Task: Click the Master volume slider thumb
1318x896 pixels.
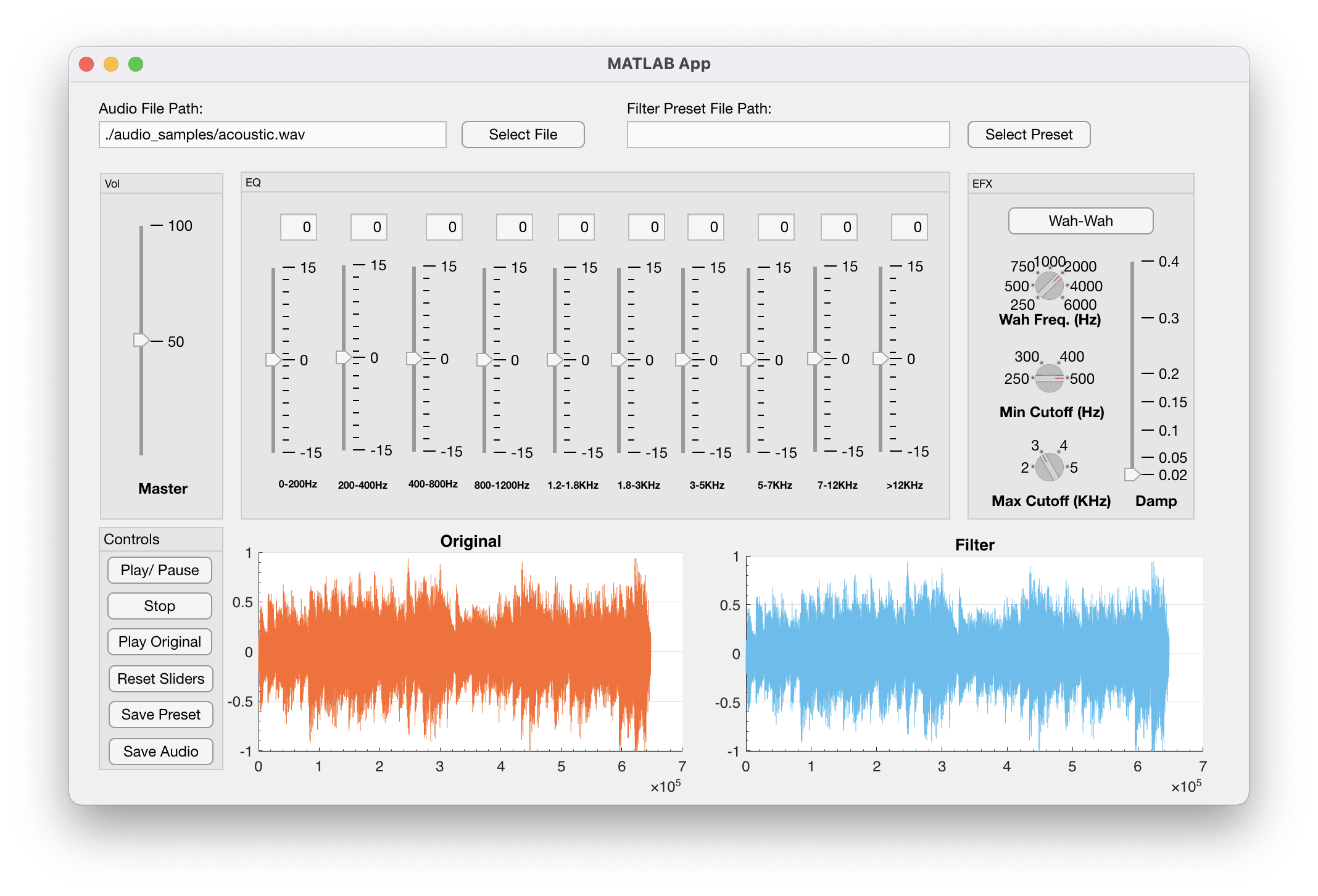Action: pyautogui.click(x=141, y=340)
